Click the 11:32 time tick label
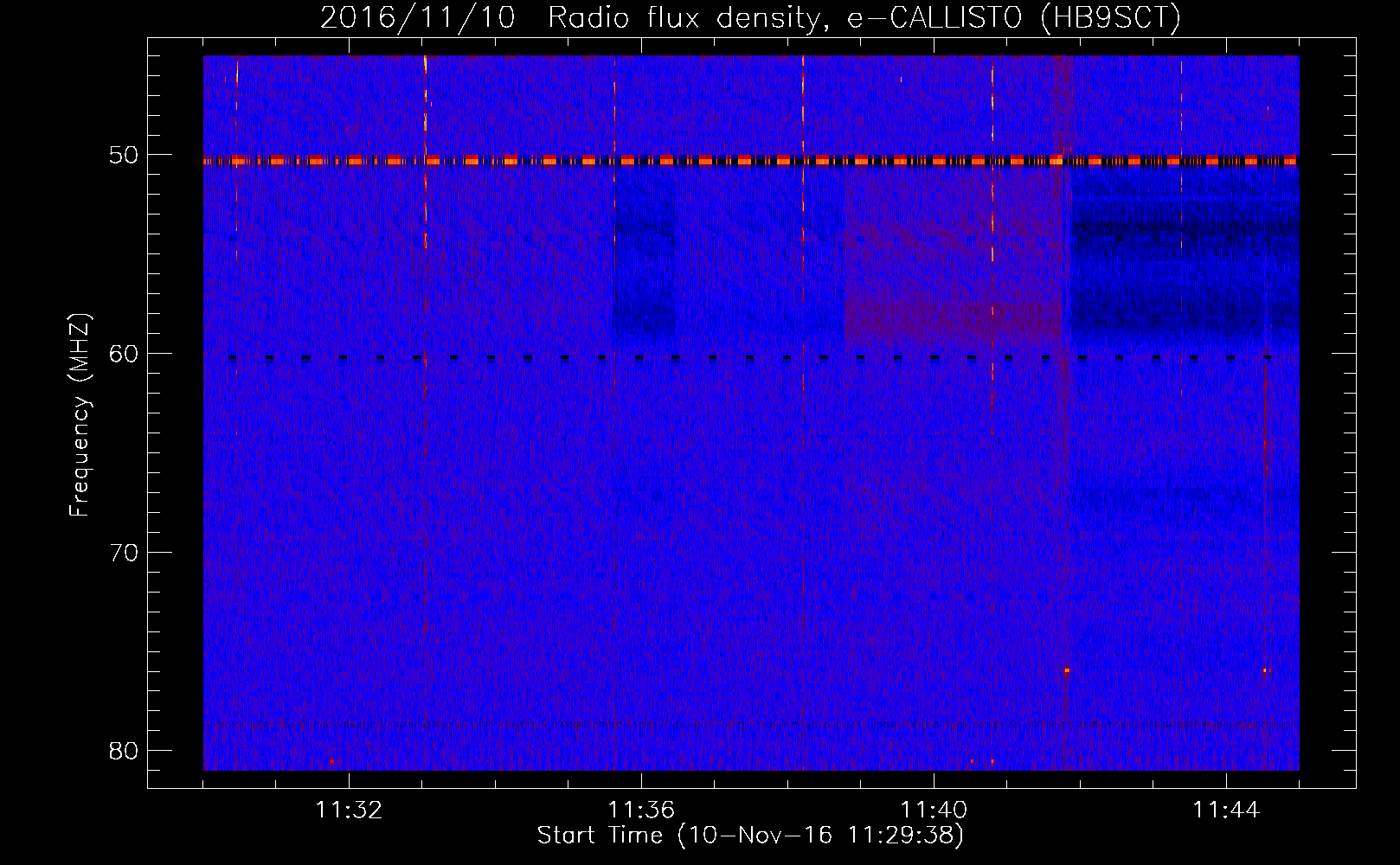 (x=349, y=811)
